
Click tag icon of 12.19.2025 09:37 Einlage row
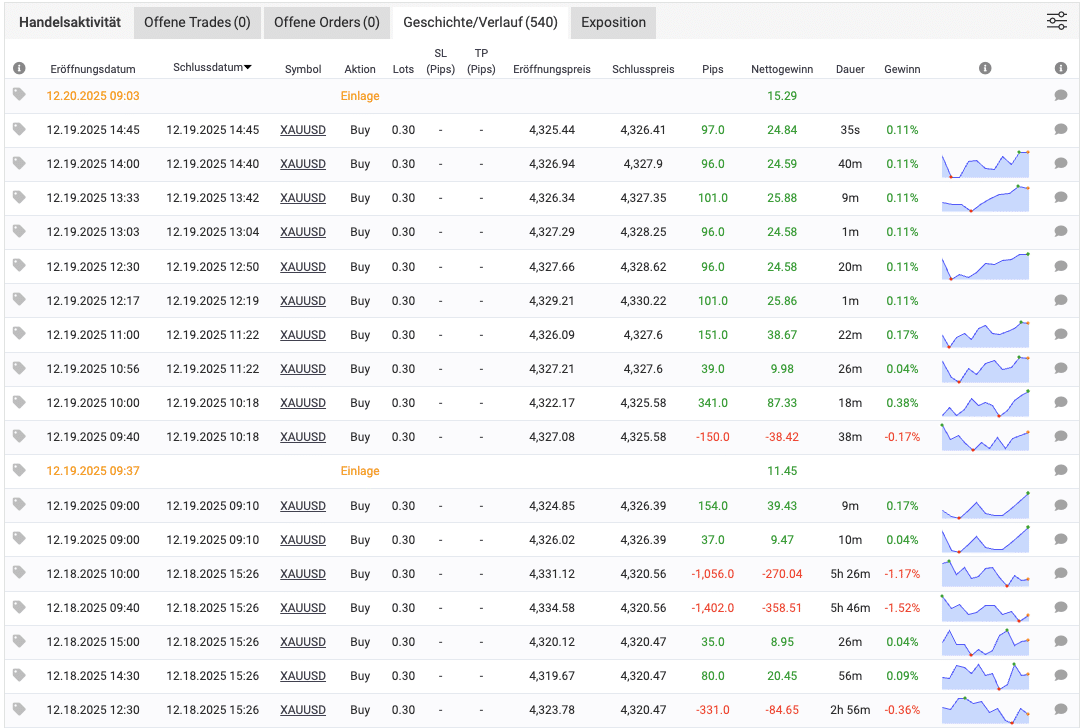[x=19, y=470]
